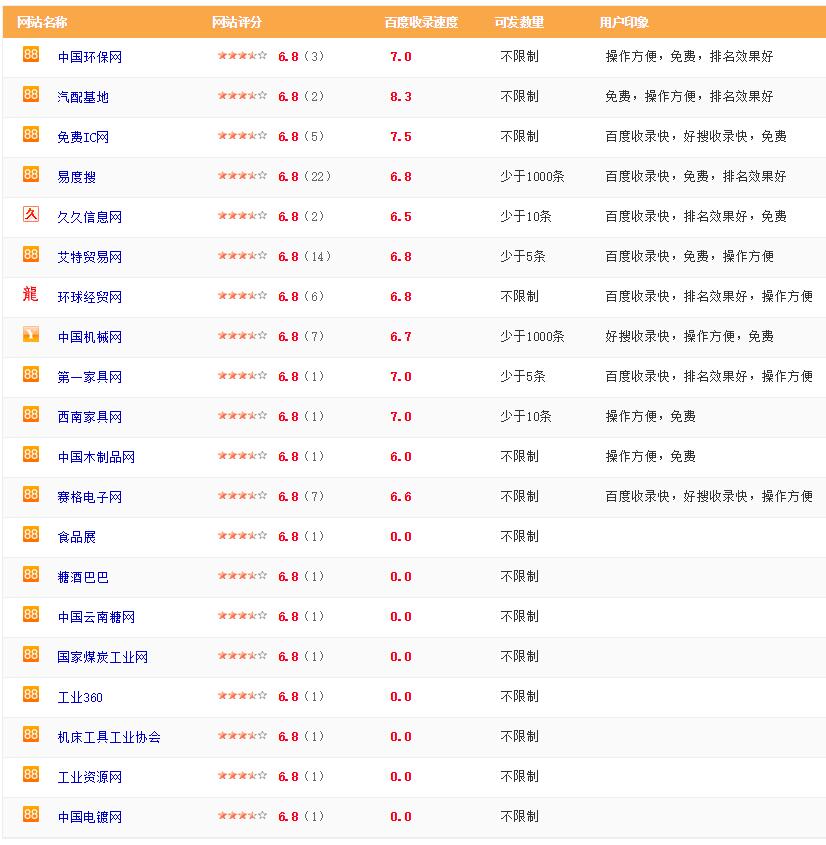Click the red 龍 logo of 环球经贸网
826x845 pixels.
pyautogui.click(x=31, y=294)
